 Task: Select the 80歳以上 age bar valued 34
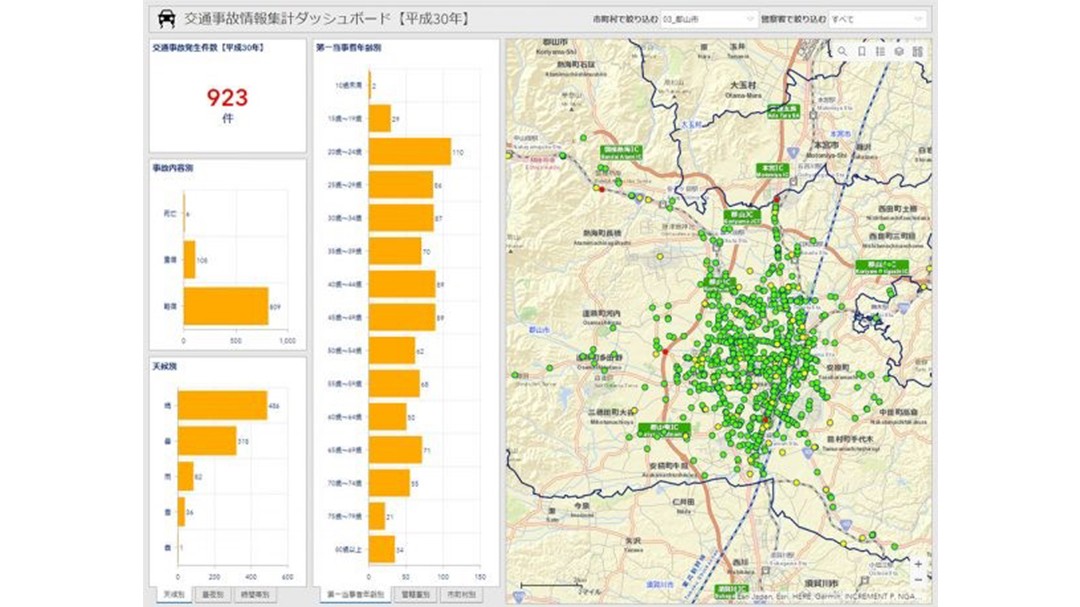point(382,549)
